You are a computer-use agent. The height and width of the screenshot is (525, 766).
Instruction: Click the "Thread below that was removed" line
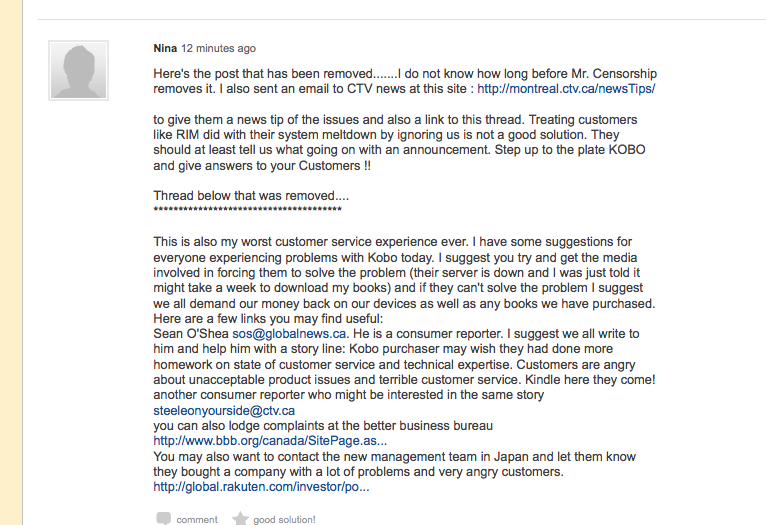(251, 195)
